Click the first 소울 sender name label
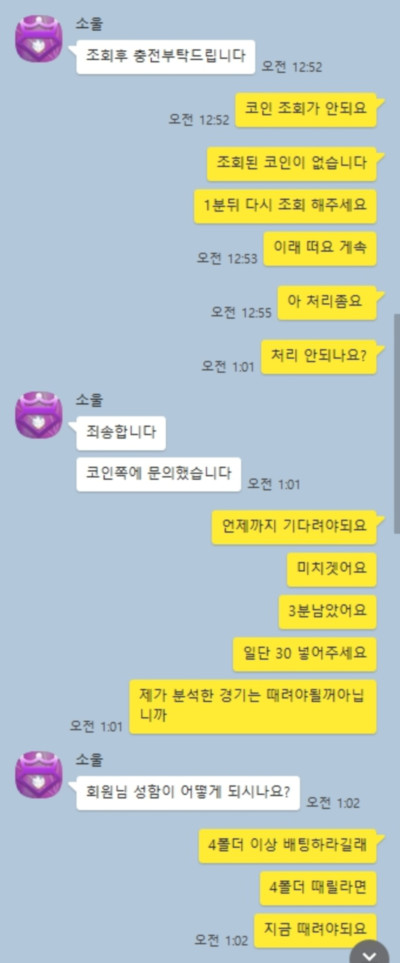This screenshot has width=400, height=963. (89, 25)
